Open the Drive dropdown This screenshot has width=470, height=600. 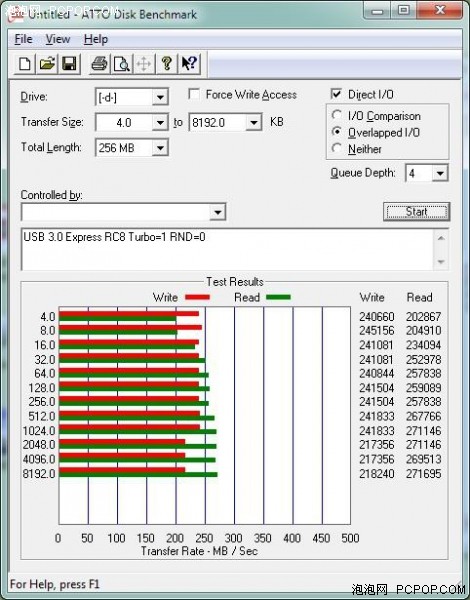pos(160,97)
